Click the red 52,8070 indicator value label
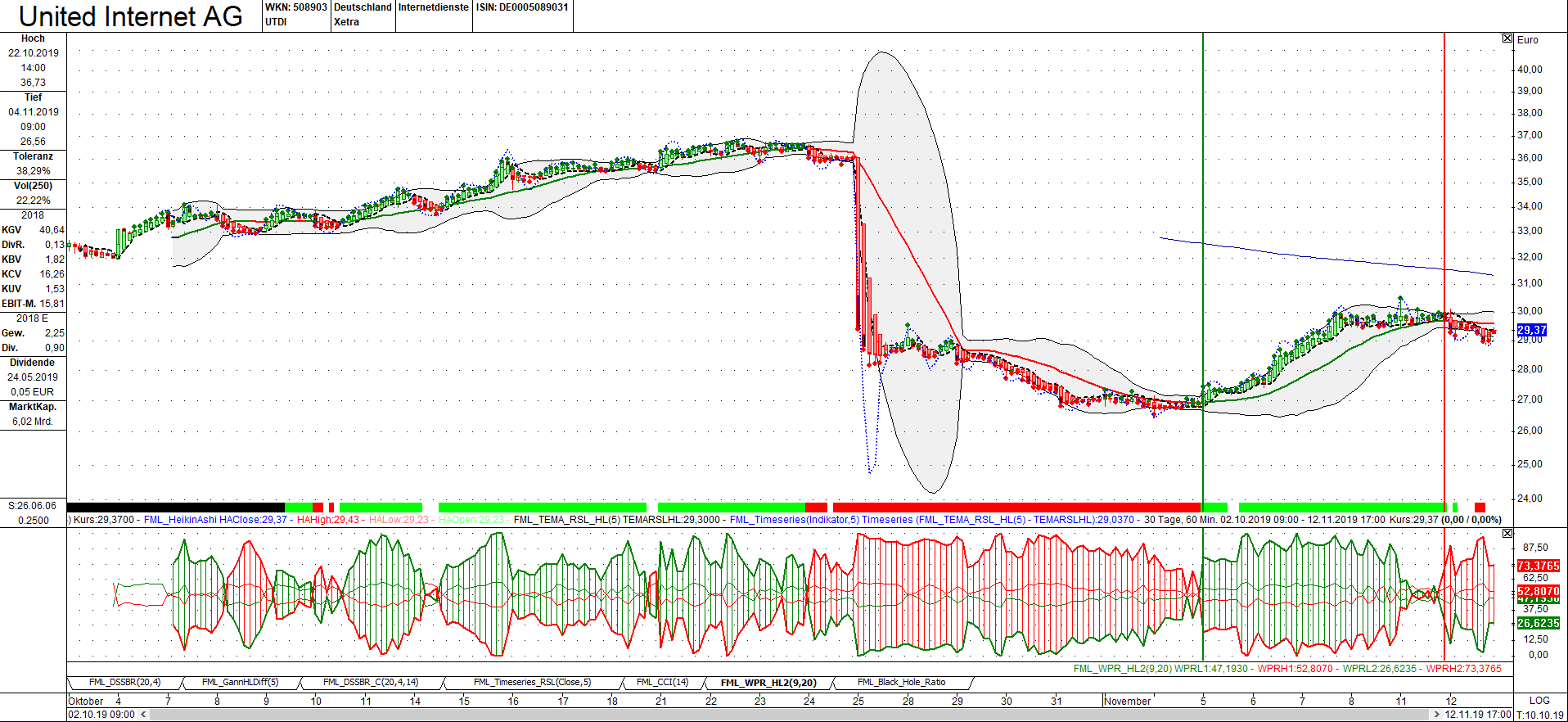Image resolution: width=1568 pixels, height=722 pixels. point(1539,590)
